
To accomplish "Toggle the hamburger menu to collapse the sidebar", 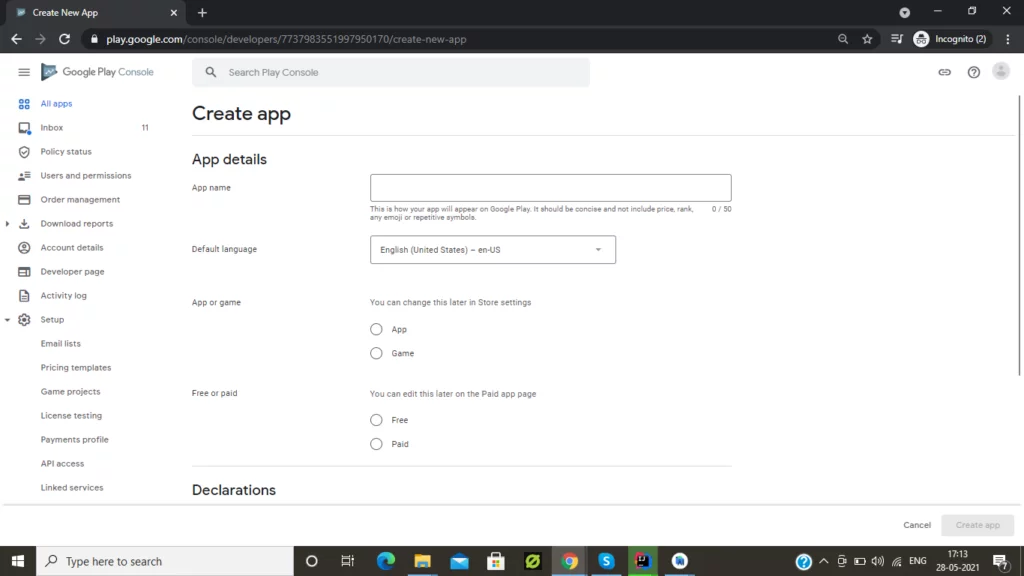I will [24, 71].
